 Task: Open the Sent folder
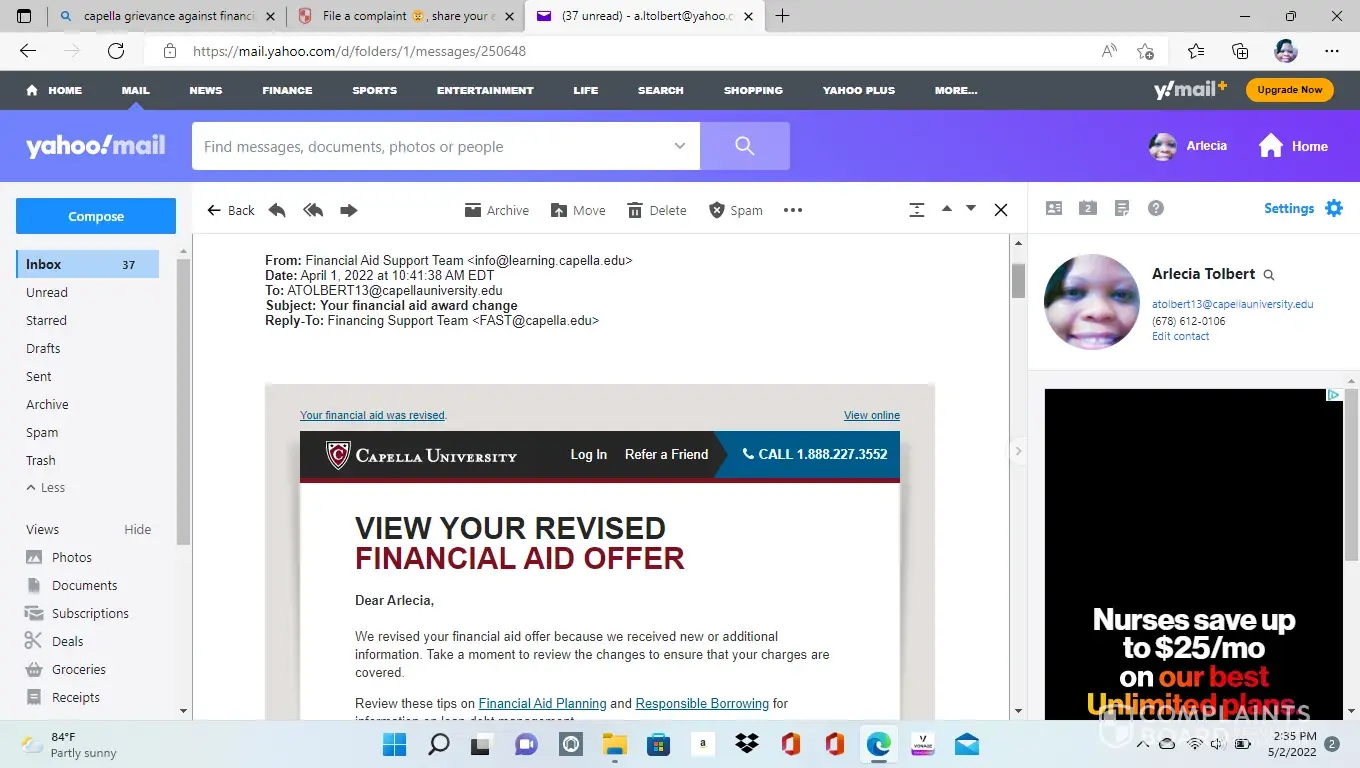click(39, 376)
